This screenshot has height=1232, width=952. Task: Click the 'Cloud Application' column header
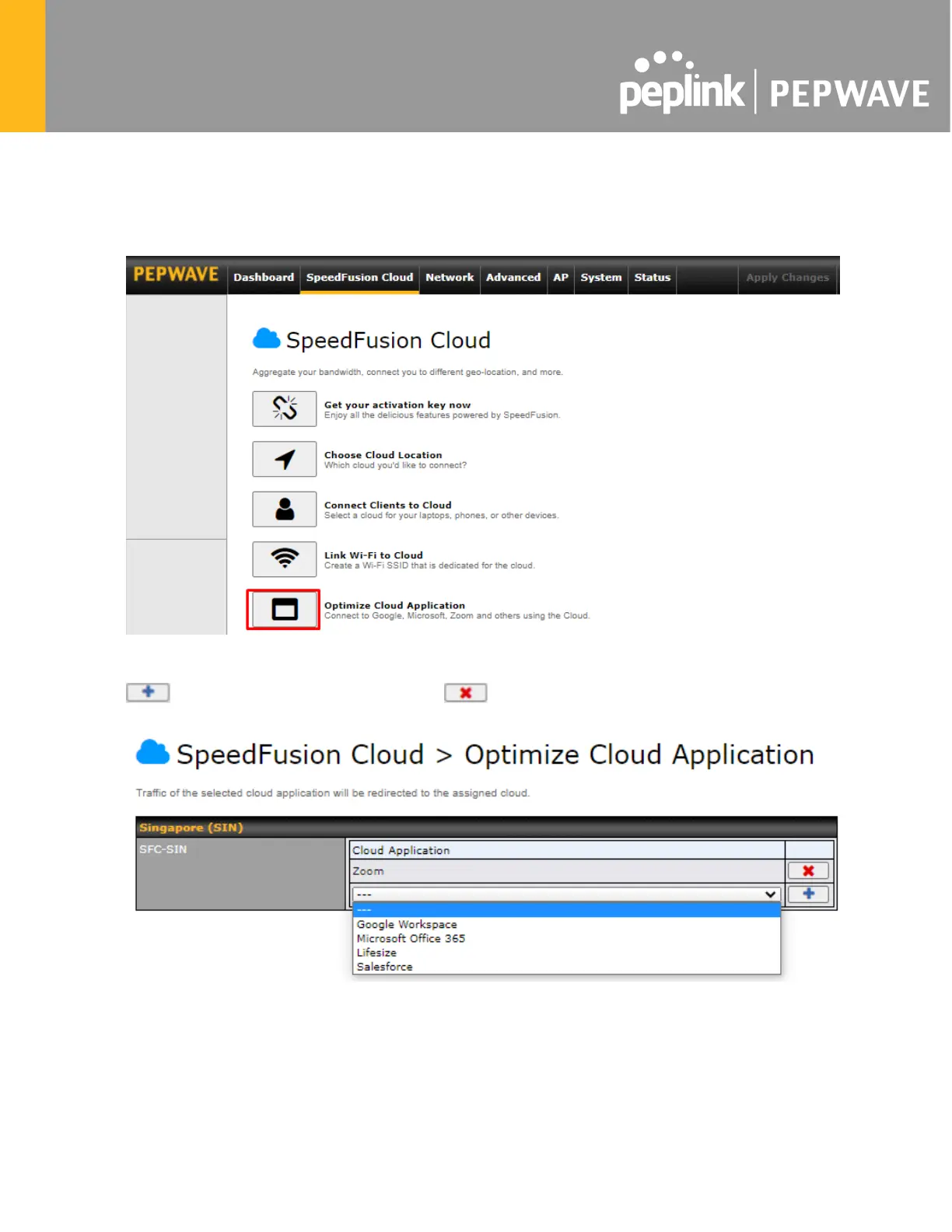point(567,850)
